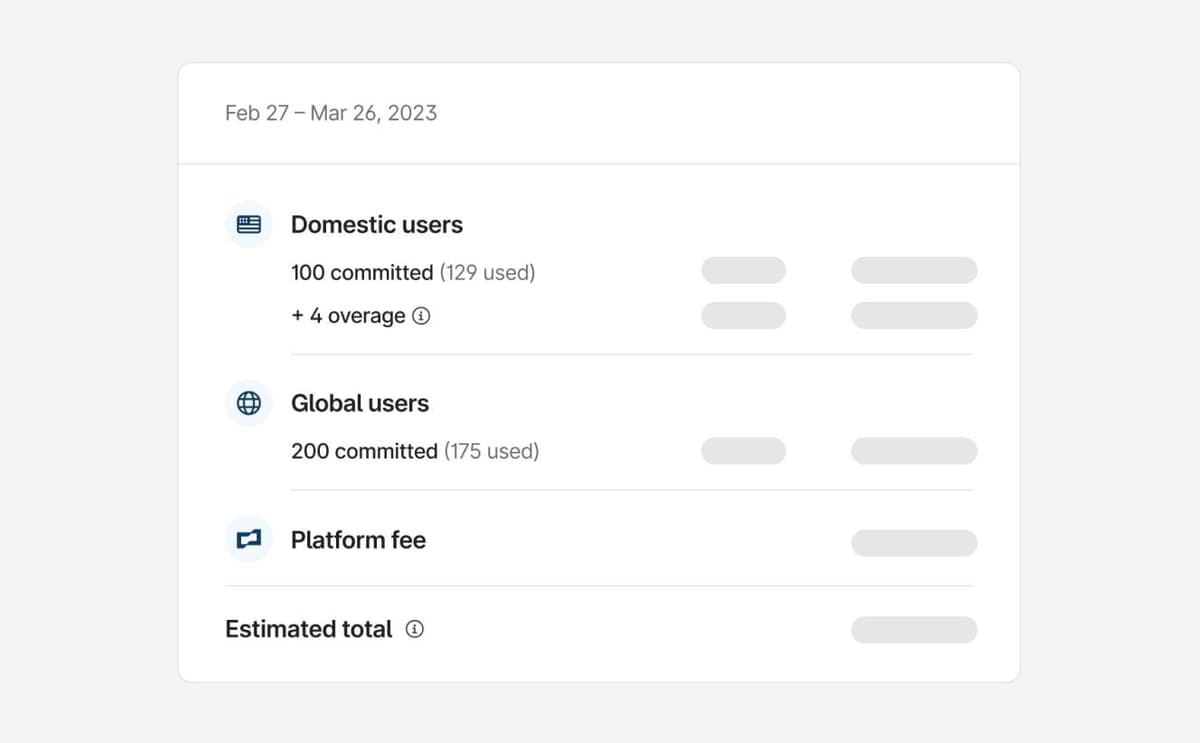Viewport: 1200px width, 743px height.
Task: Click the globe icon's circular background badge
Action: pos(248,403)
